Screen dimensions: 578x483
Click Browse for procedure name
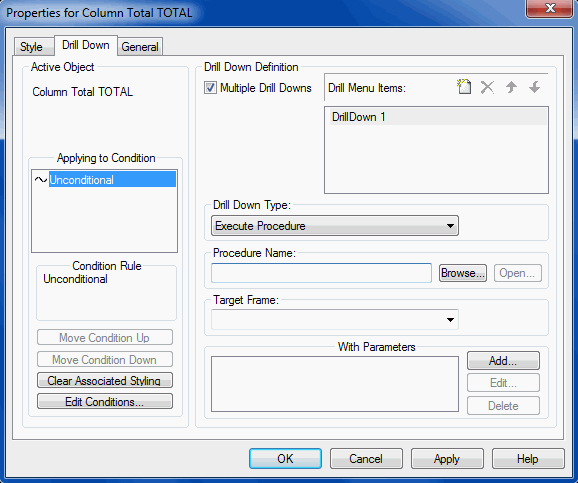coord(463,273)
